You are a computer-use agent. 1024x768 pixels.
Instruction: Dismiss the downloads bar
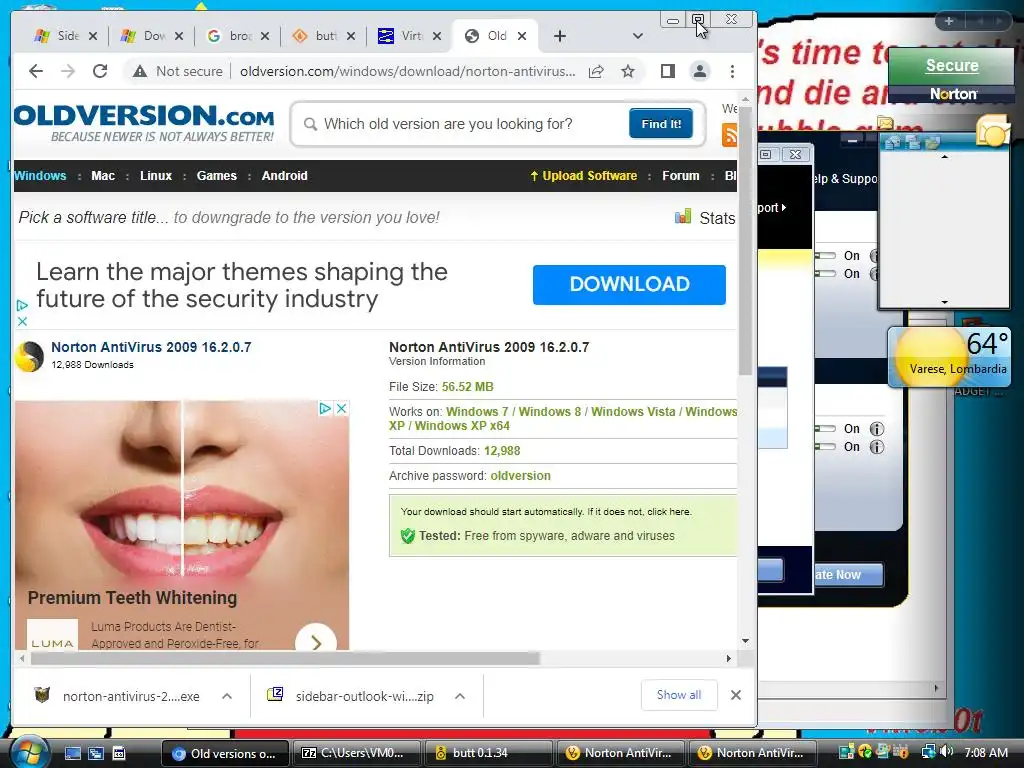point(736,695)
